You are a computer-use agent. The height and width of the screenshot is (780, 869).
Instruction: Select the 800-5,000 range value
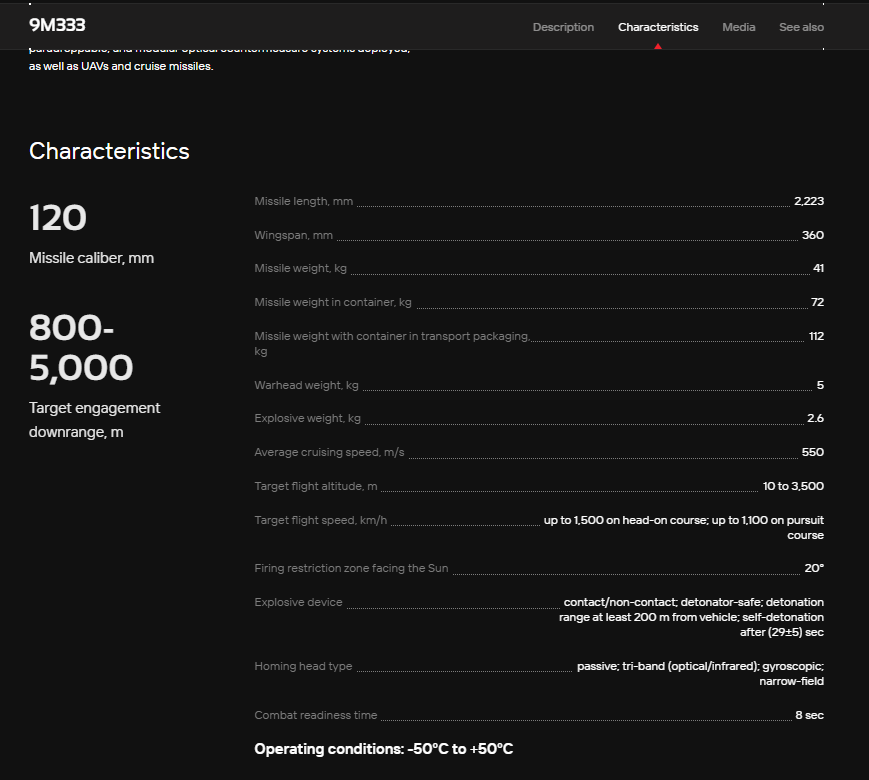pos(81,348)
